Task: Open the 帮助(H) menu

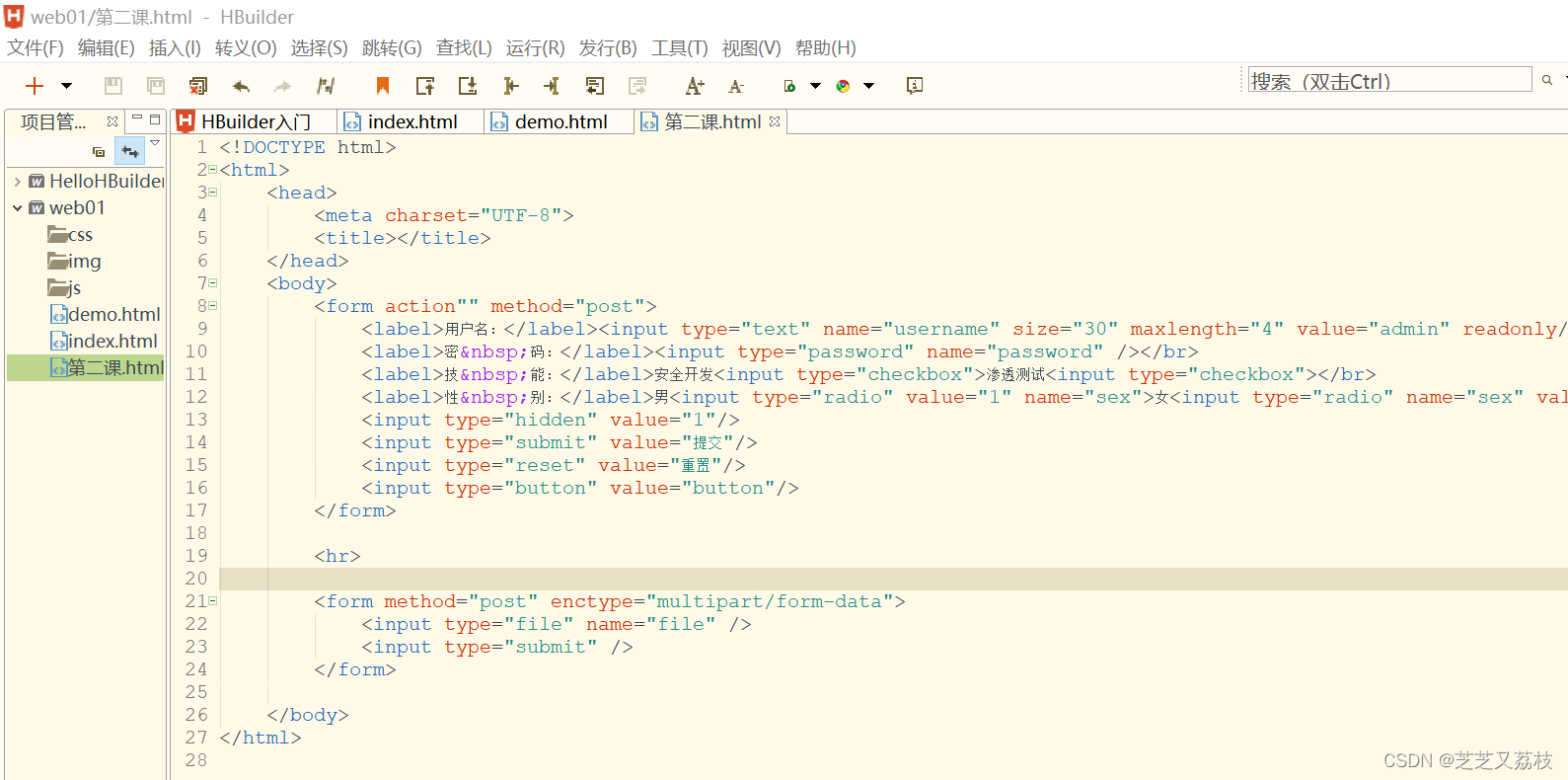Action: [825, 47]
